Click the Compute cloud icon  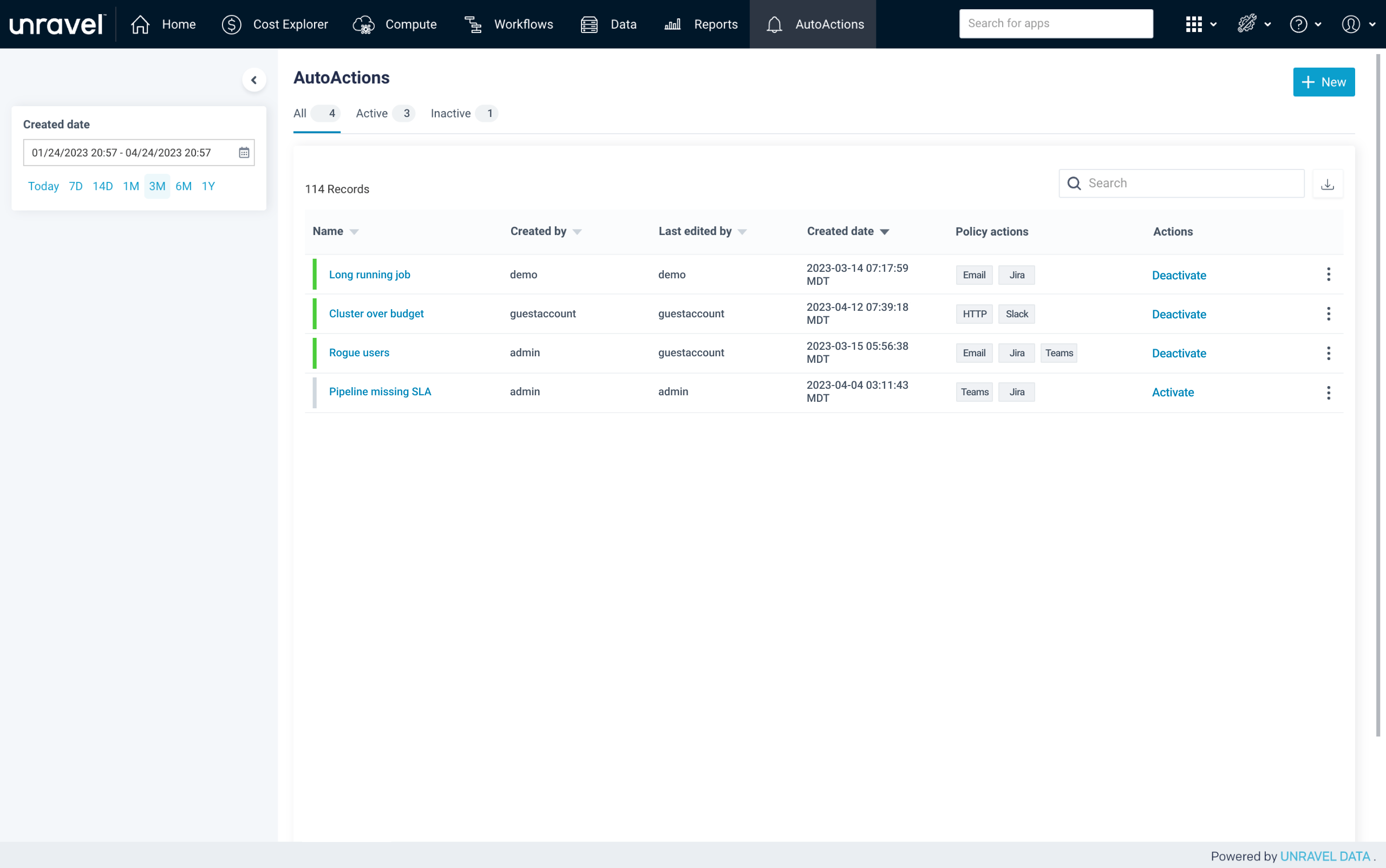coord(363,24)
